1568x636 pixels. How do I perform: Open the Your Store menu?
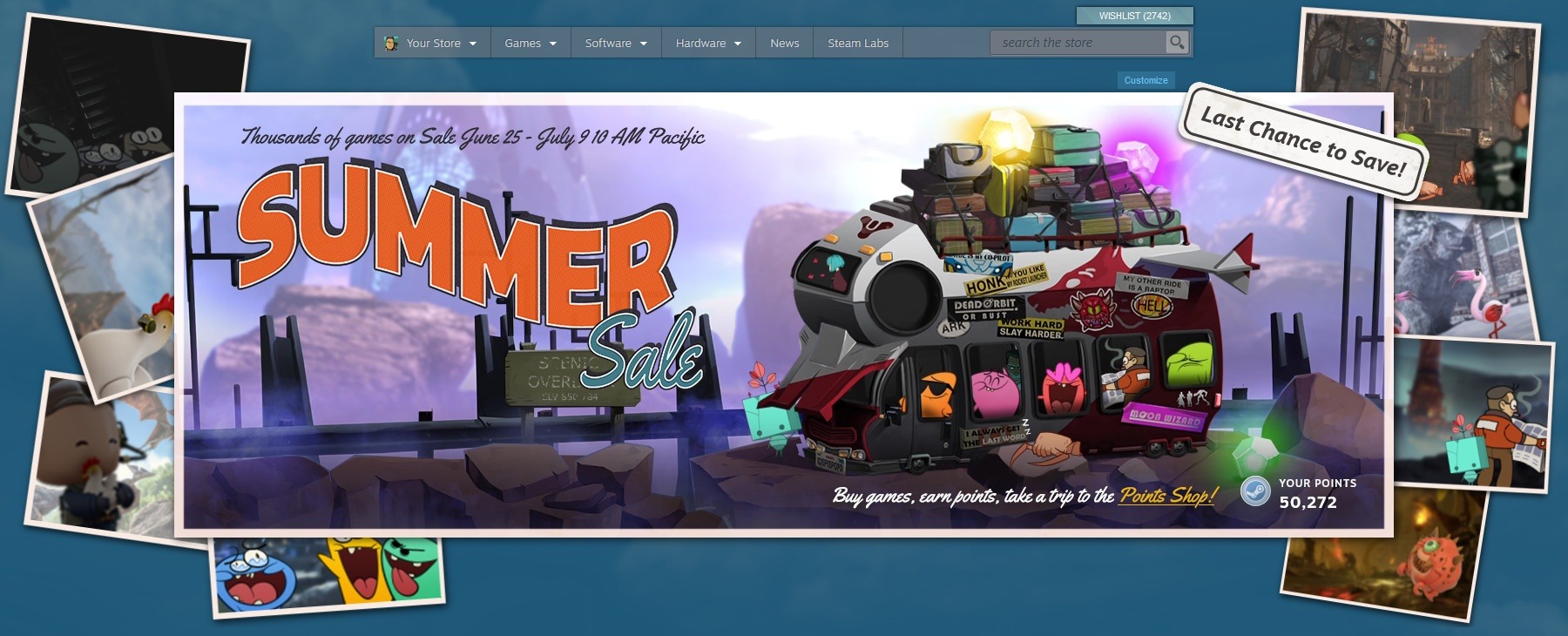pyautogui.click(x=433, y=43)
